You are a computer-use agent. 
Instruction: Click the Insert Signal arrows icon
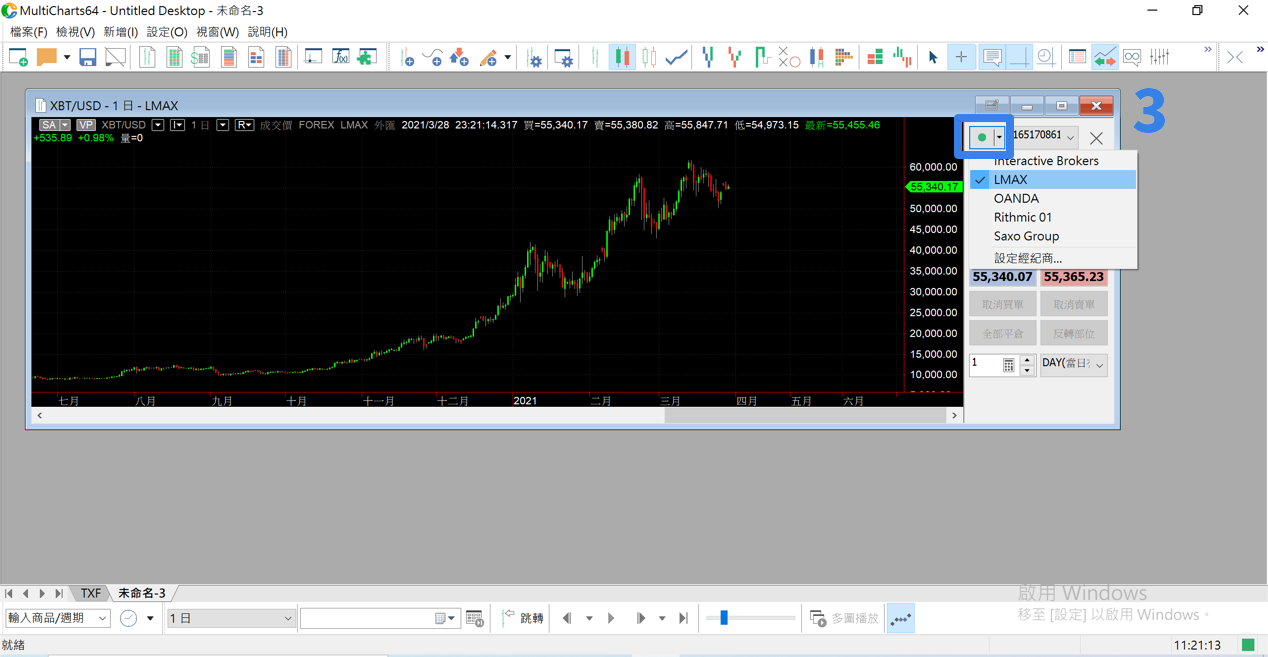(x=460, y=58)
